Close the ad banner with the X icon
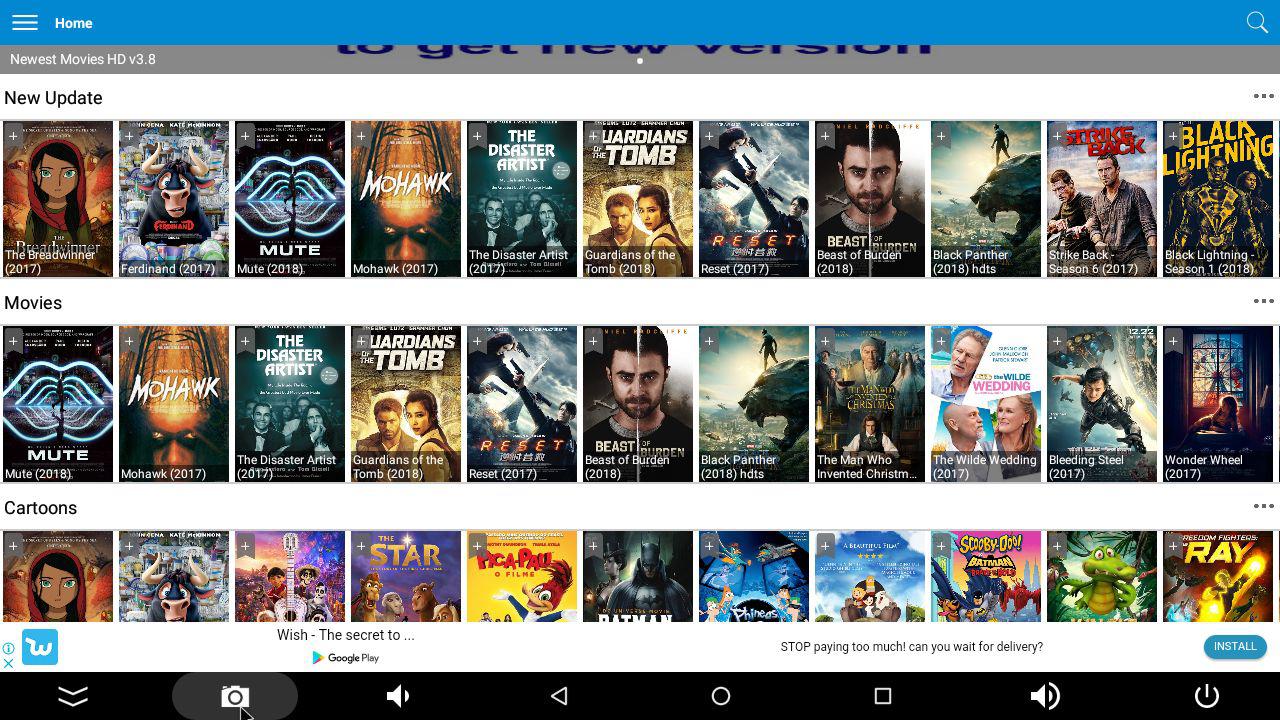Image resolution: width=1280 pixels, height=720 pixels. pos(8,663)
